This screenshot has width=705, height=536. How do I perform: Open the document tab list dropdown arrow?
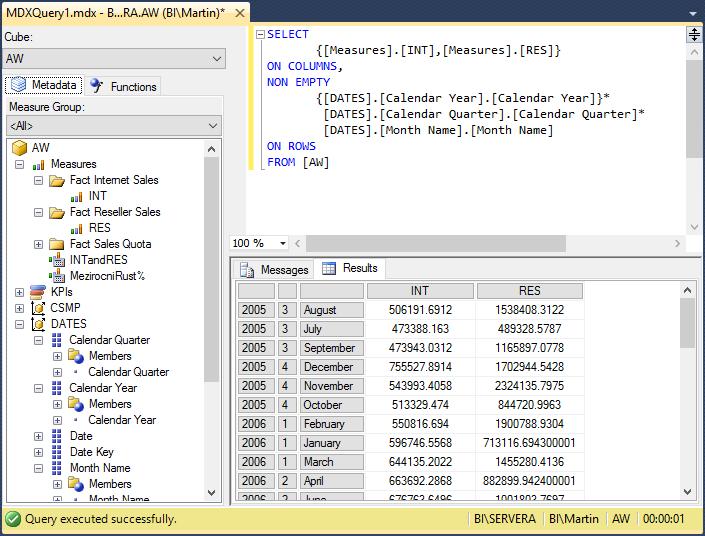click(693, 13)
